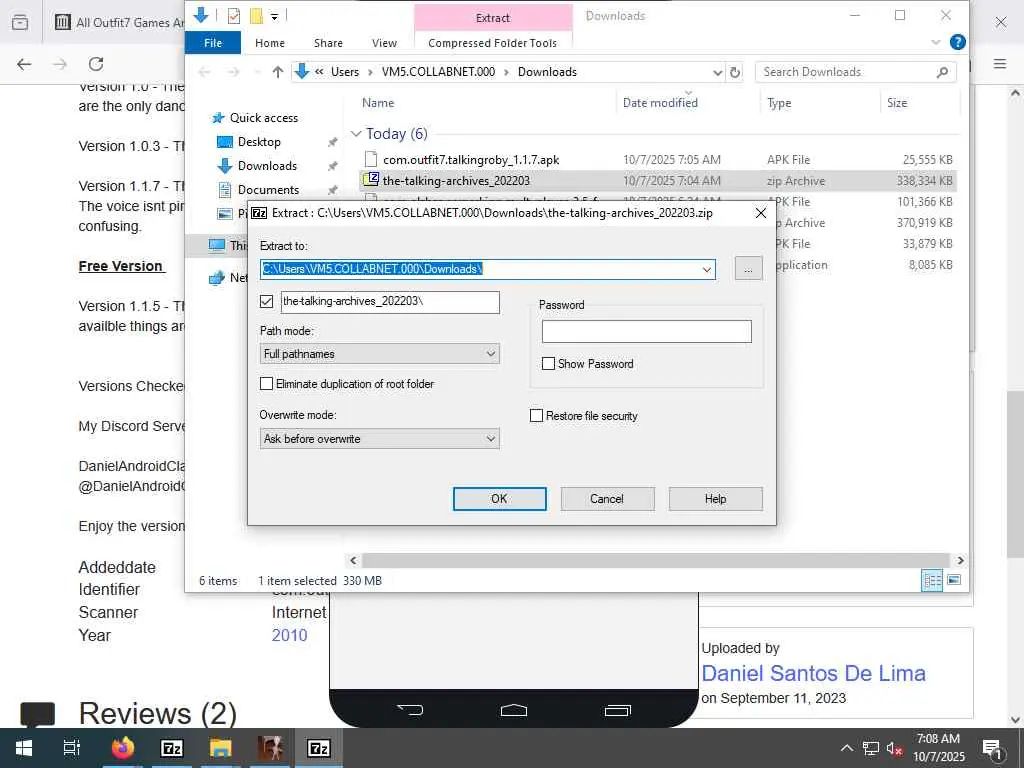Switch to the Share ribbon tab
Screen dimensions: 1024x768
328,43
